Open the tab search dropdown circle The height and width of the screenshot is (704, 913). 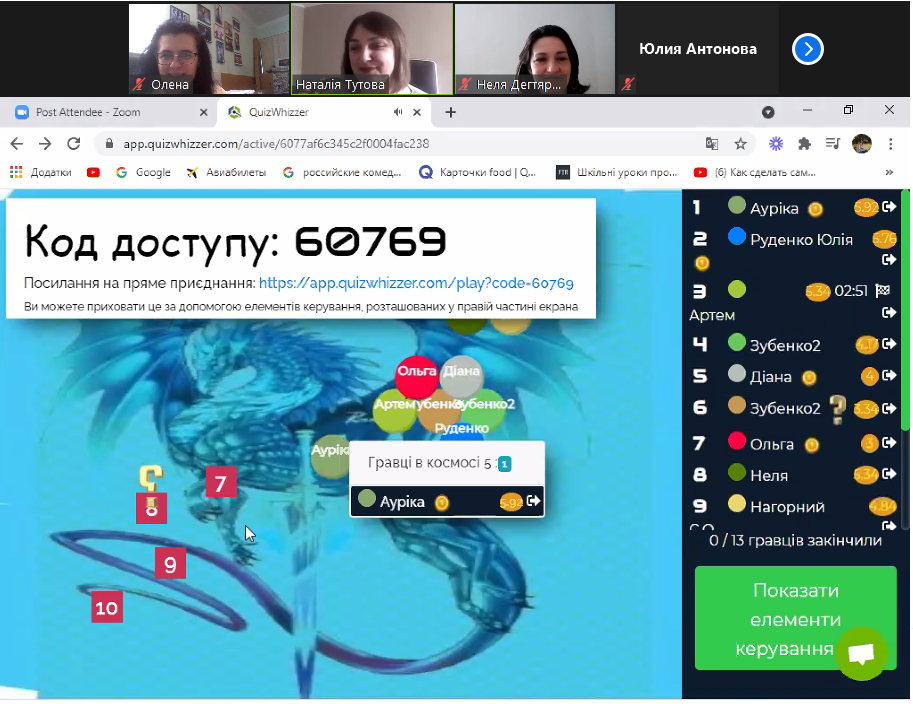point(768,112)
